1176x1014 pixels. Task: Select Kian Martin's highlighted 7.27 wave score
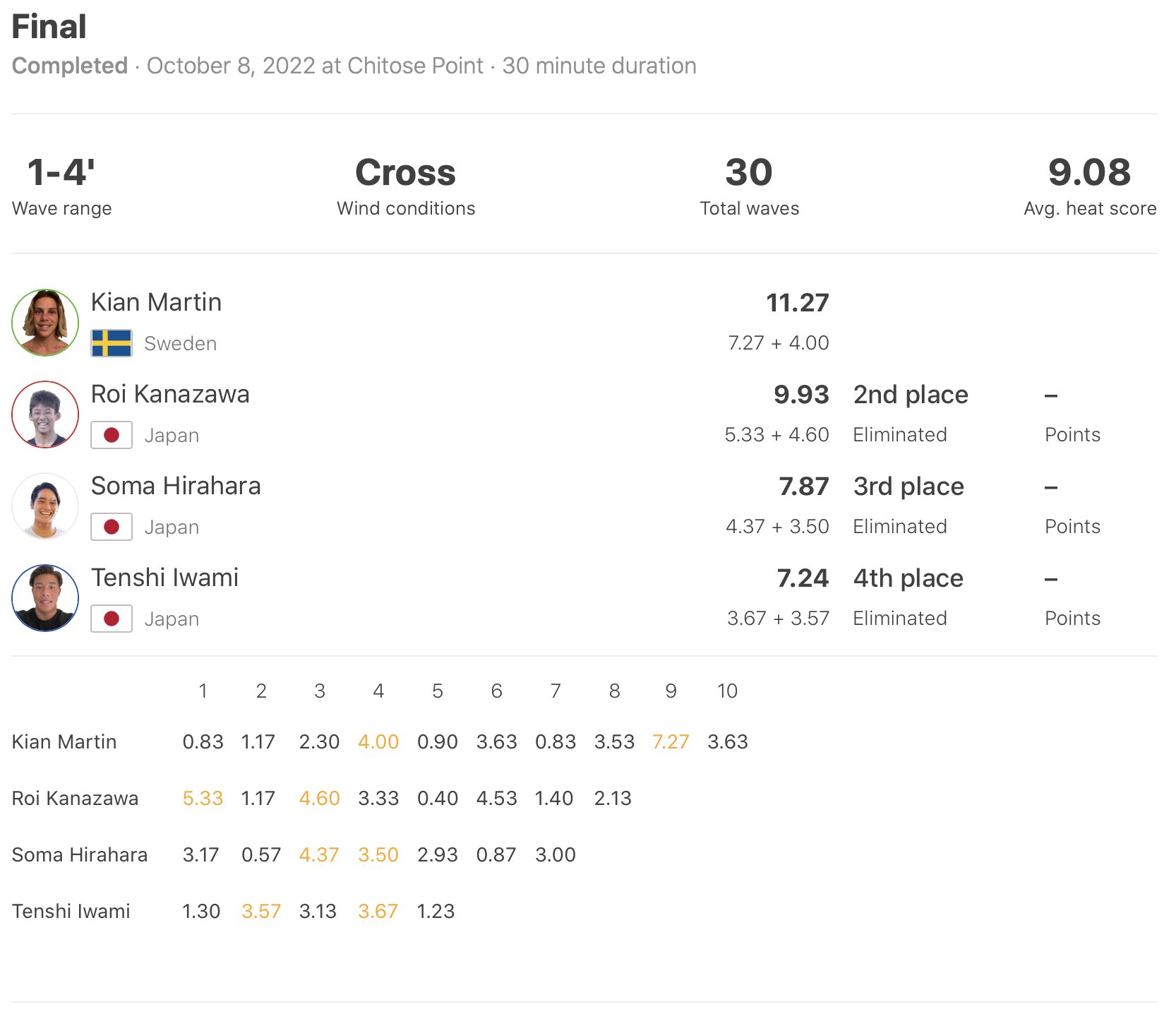[671, 741]
